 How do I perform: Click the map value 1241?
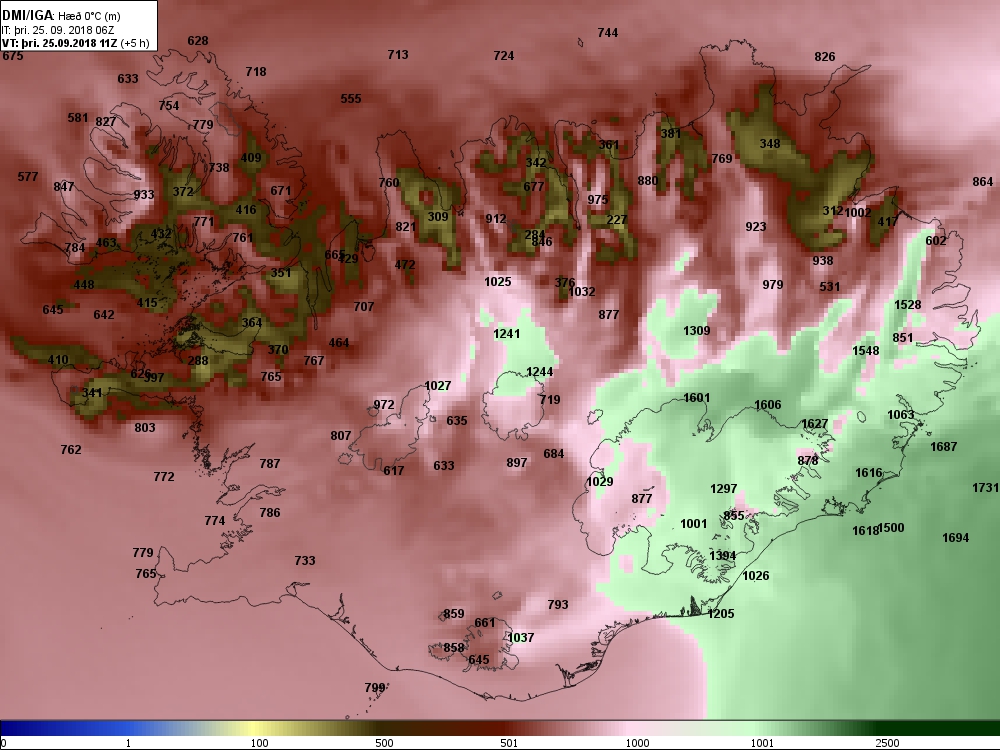point(506,334)
